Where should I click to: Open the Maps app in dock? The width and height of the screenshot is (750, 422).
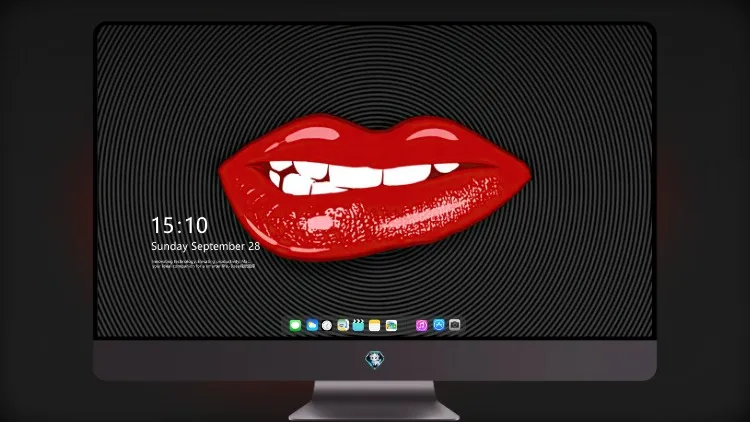(343, 325)
